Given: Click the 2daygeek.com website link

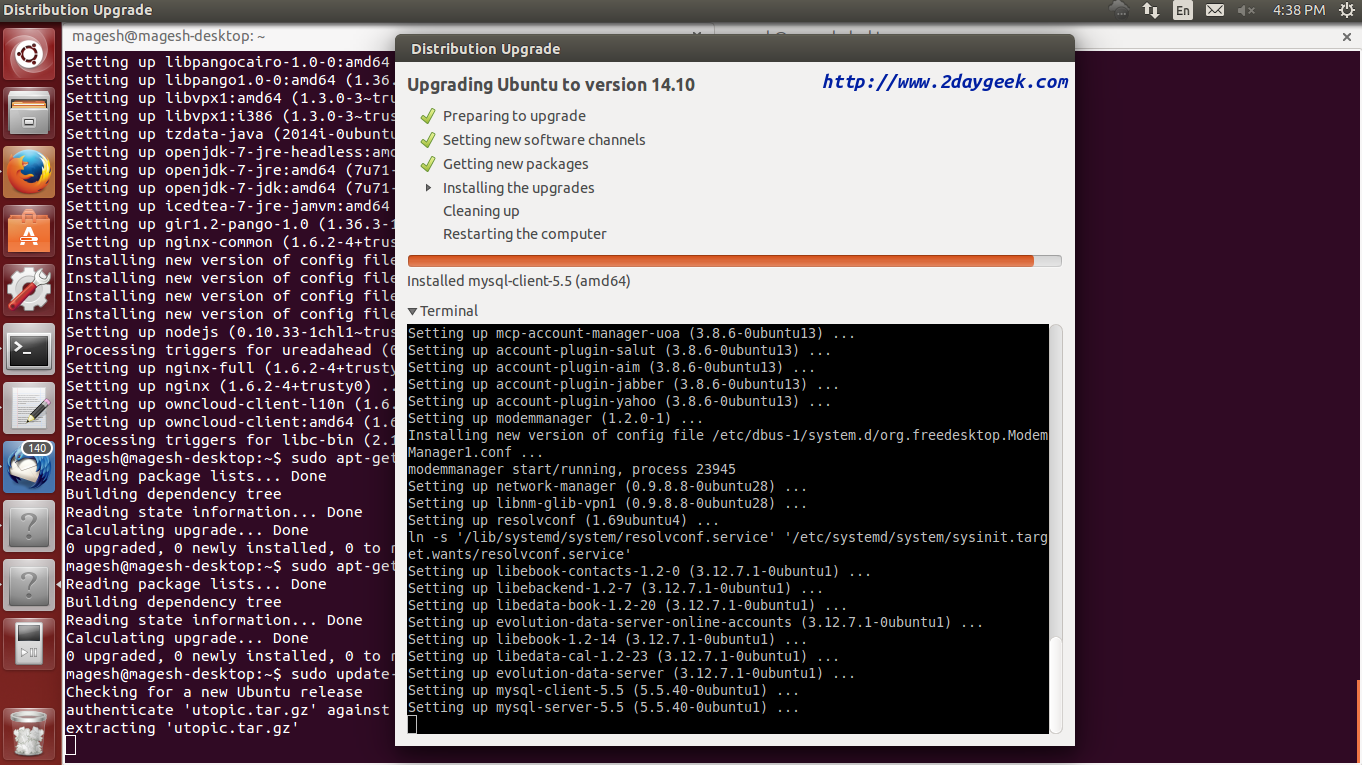Looking at the screenshot, I should tap(945, 82).
